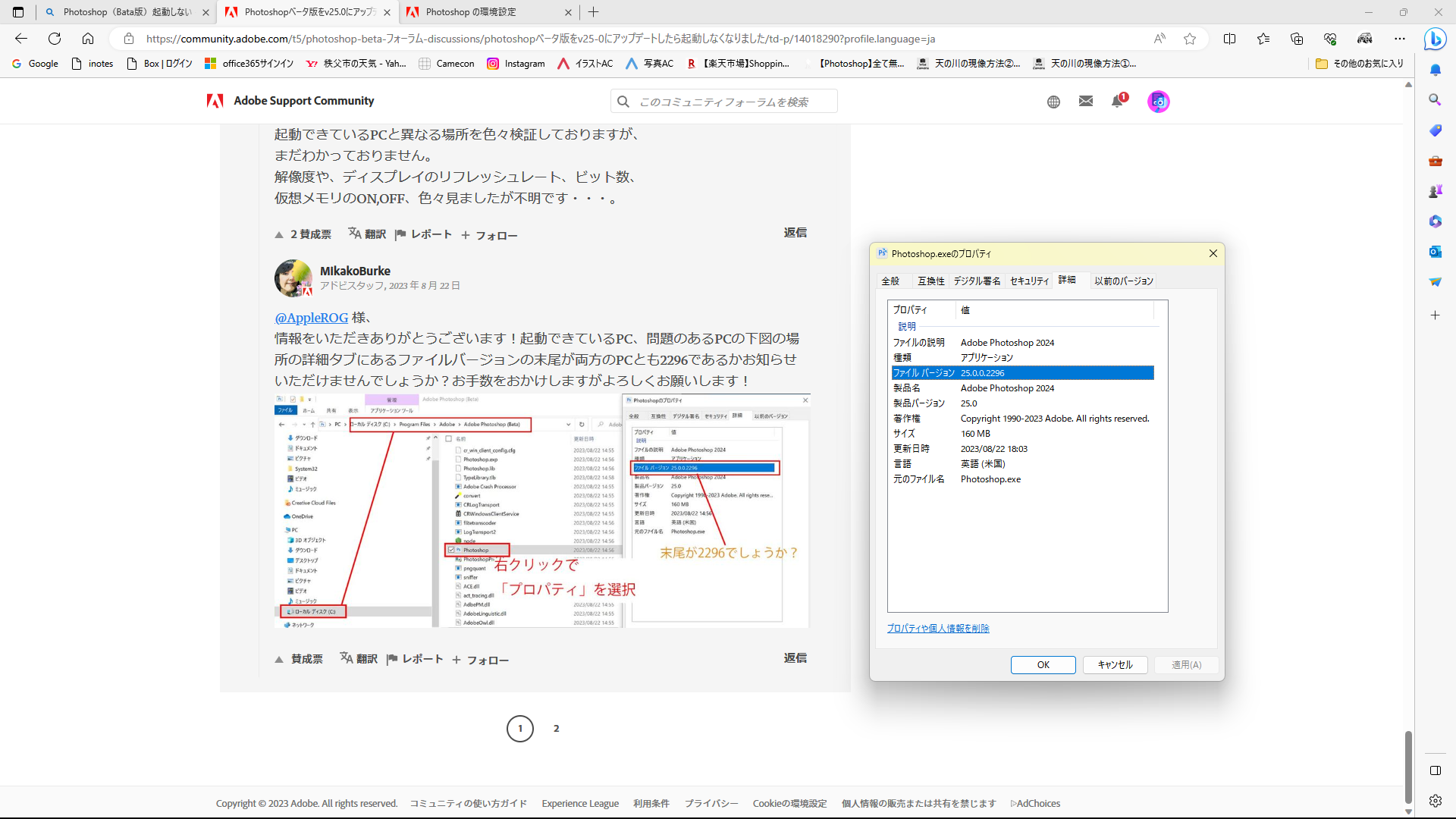This screenshot has width=1456, height=819.
Task: Open the shopping tag icon in the Edge sidebar
Action: click(x=1435, y=130)
